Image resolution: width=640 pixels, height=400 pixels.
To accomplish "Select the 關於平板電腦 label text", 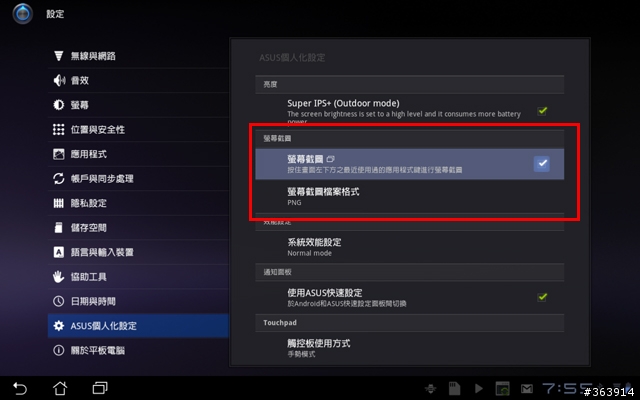I will point(98,350).
